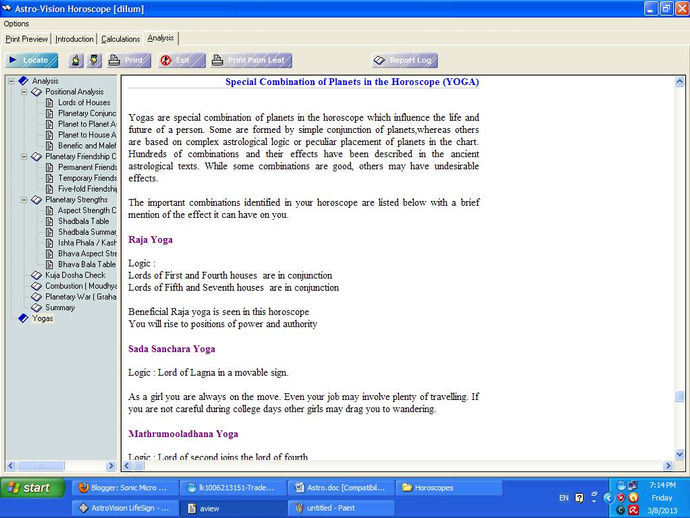
Task: Click the Mathrumooladhana Yoga heading
Action: click(x=183, y=434)
